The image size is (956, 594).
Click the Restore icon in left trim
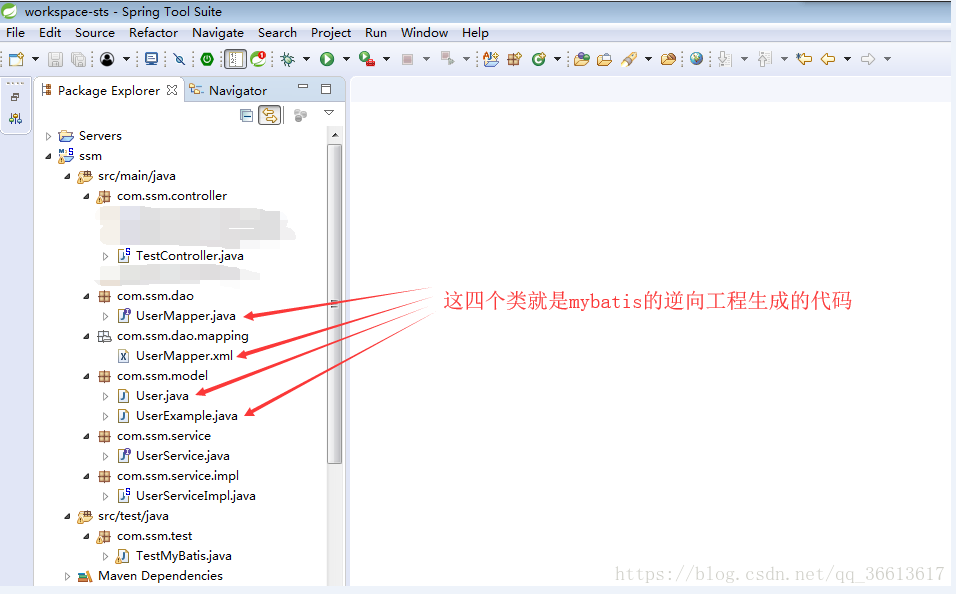pos(15,97)
